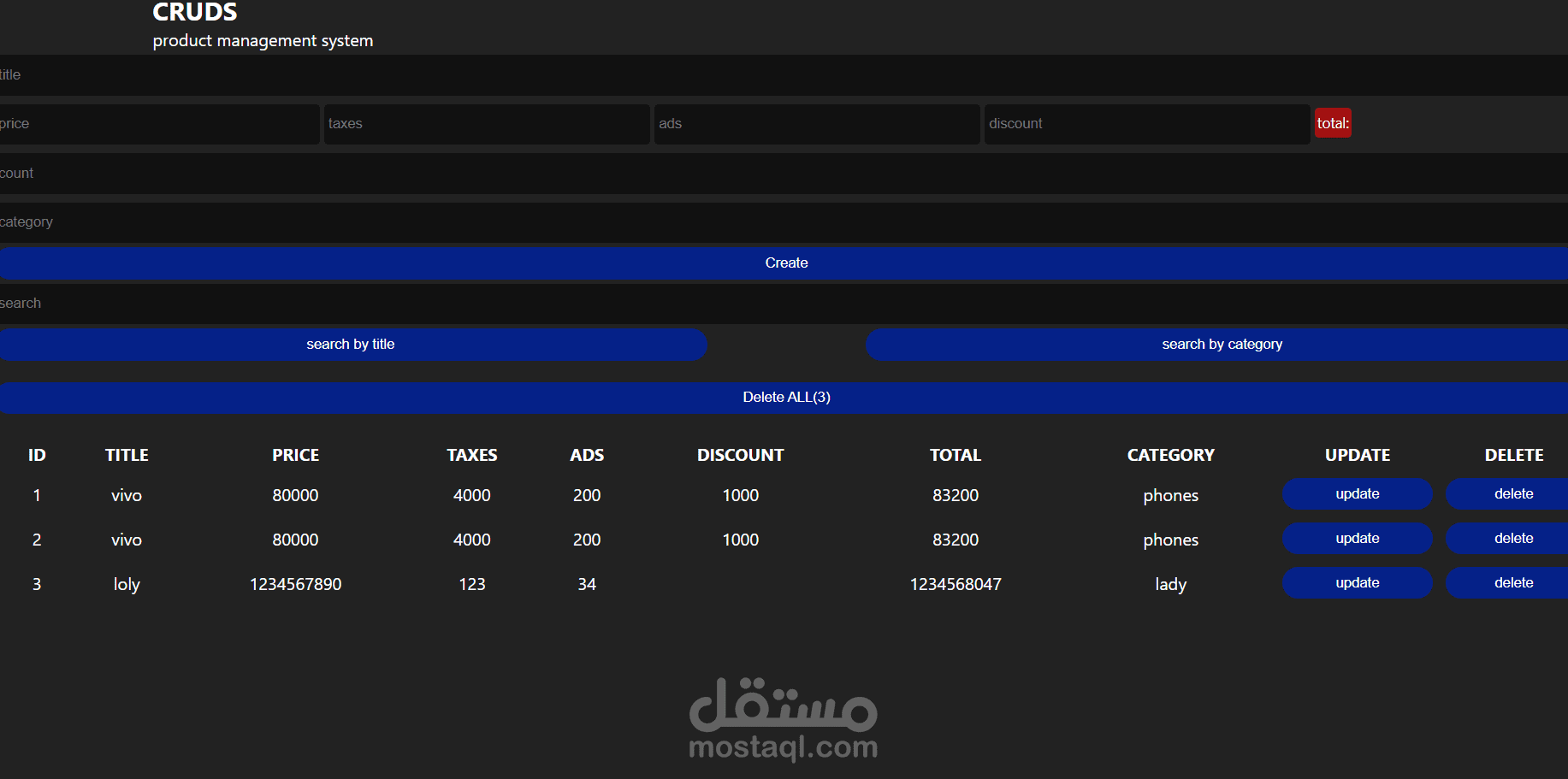Screen dimensions: 1568x779
Task: Click ads 200 in row 1
Action: pyautogui.click(x=587, y=495)
